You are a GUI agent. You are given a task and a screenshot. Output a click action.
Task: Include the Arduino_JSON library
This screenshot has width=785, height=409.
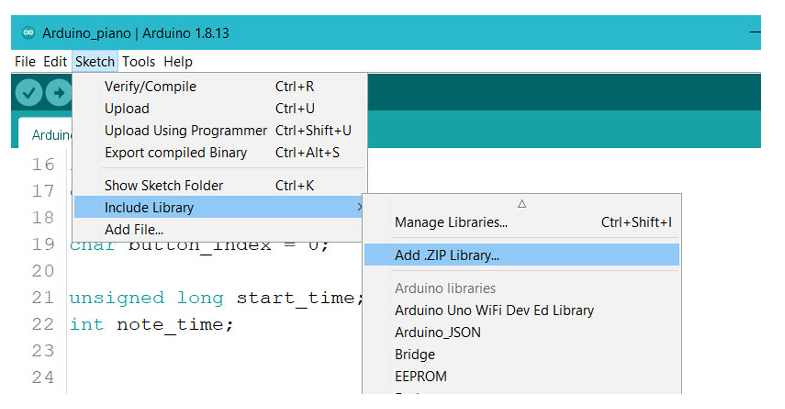click(x=437, y=333)
